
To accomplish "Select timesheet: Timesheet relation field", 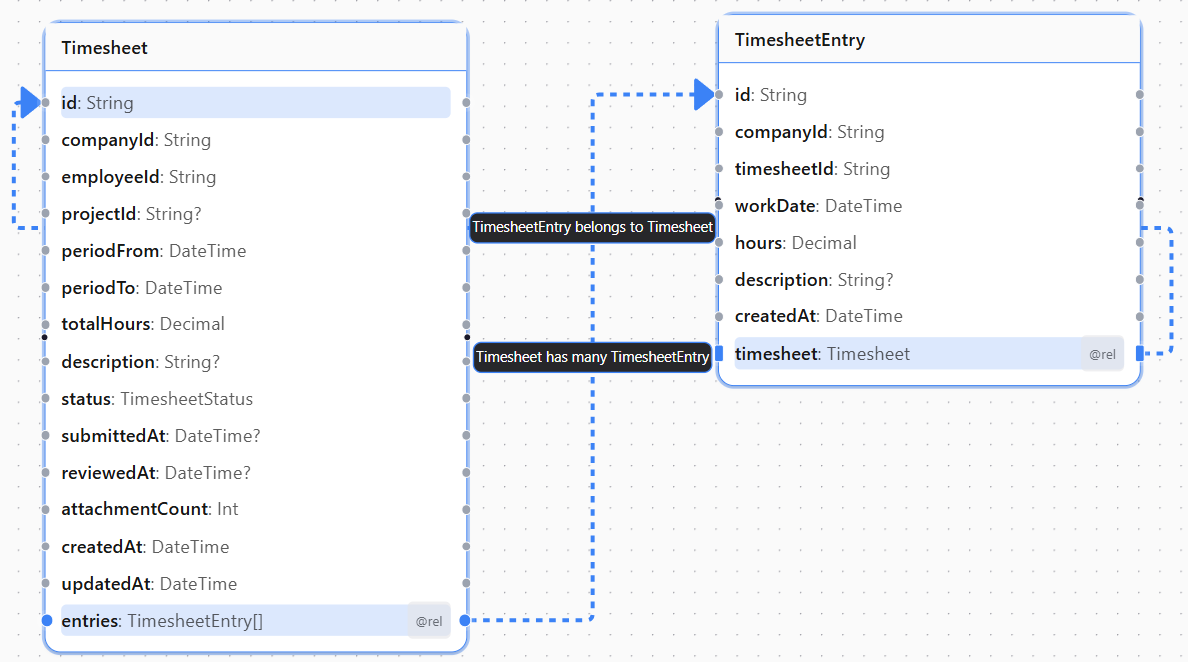I will [x=929, y=354].
